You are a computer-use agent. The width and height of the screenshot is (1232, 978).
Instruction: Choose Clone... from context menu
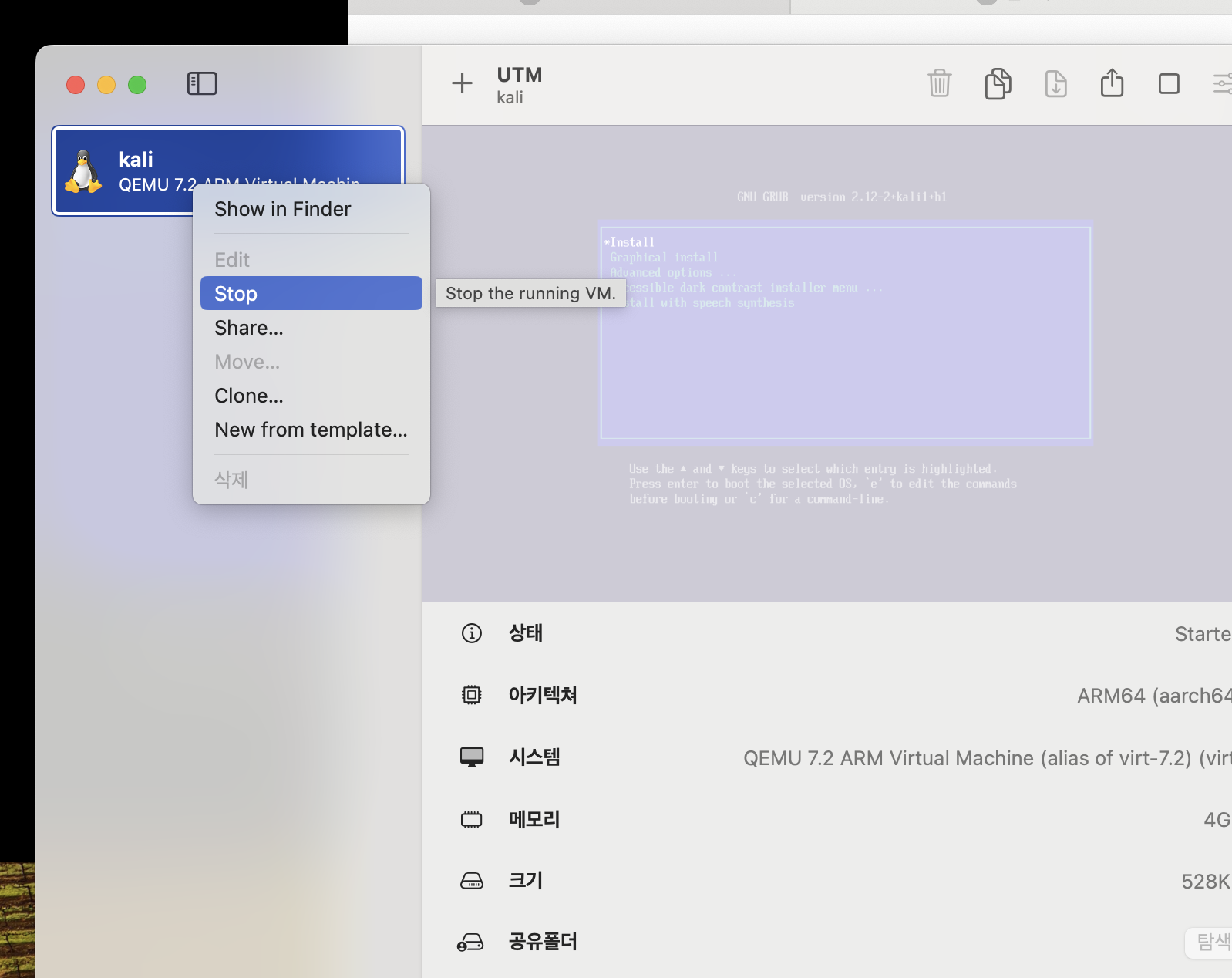pos(311,396)
